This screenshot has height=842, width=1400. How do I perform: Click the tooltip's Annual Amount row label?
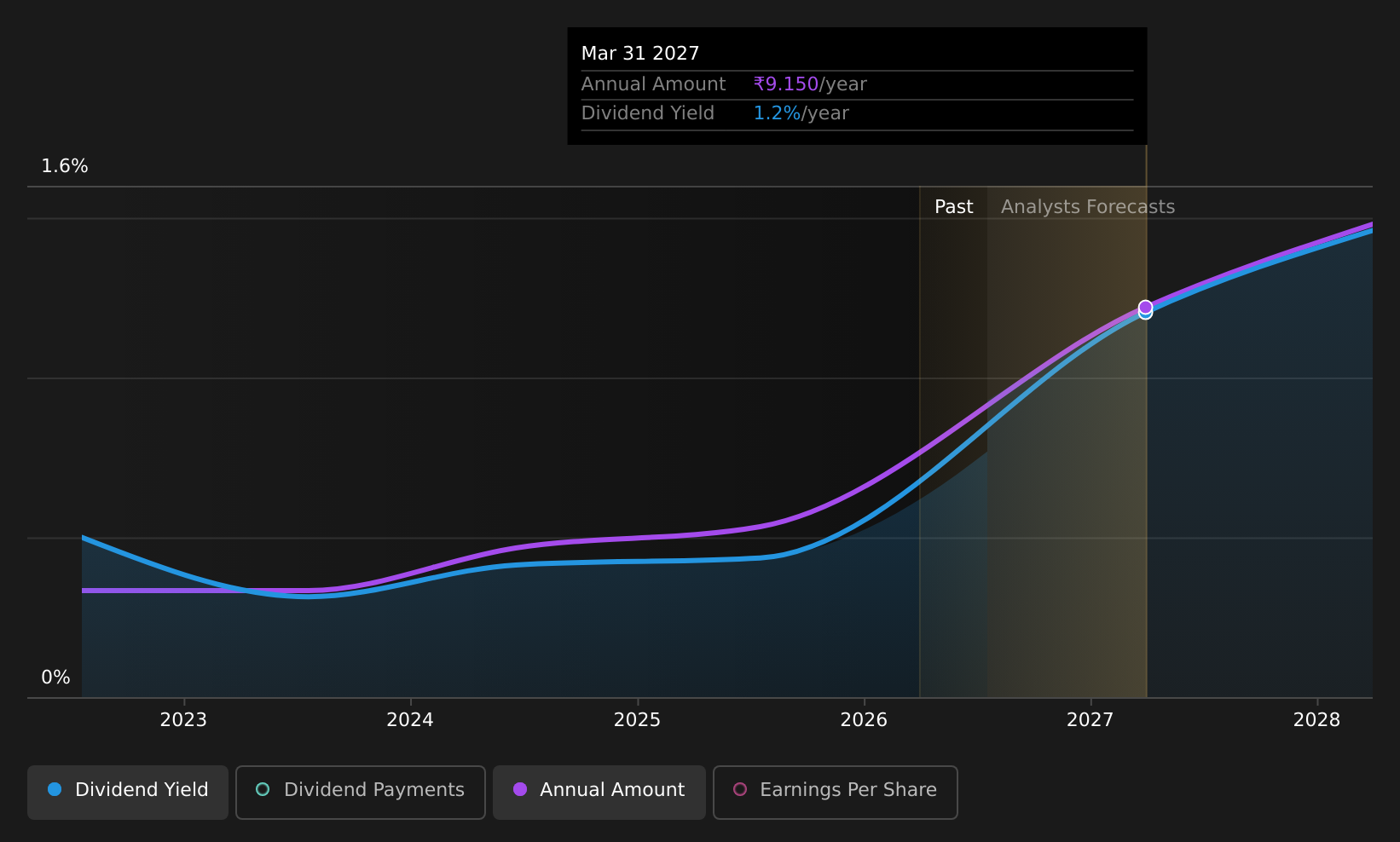[653, 84]
